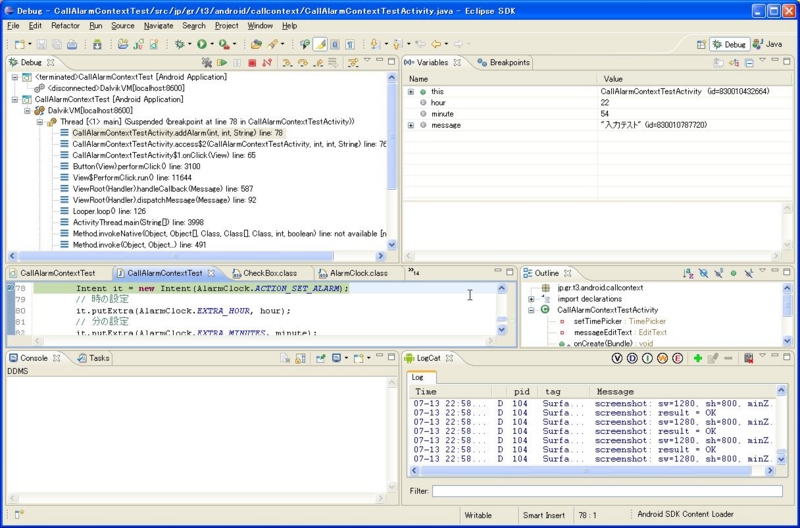Click the red Terminate button
Image resolution: width=800 pixels, height=528 pixels.
pos(252,62)
